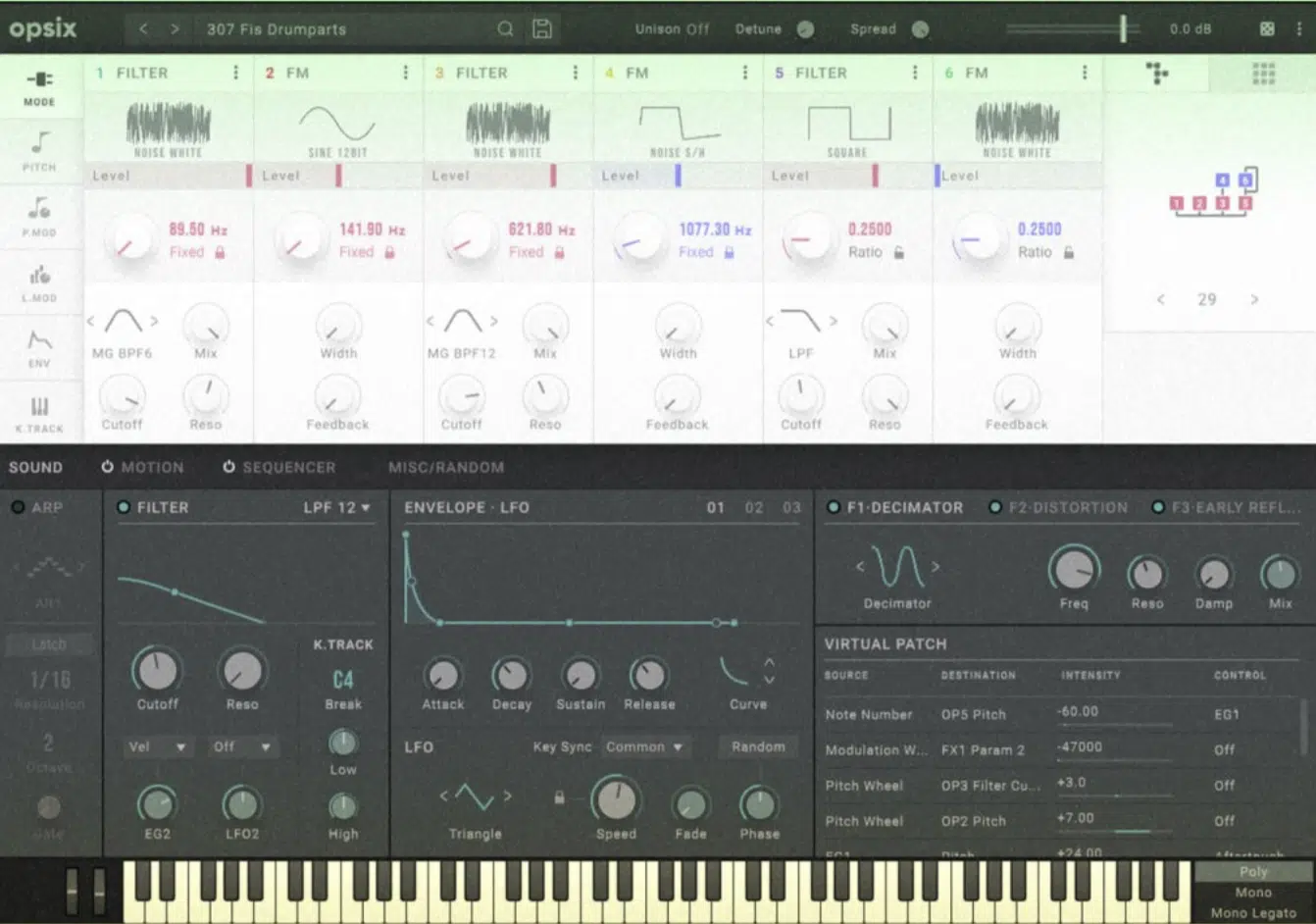Open operator 5 FILTER options menu
Screen dimensions: 1316x924
coord(914,73)
